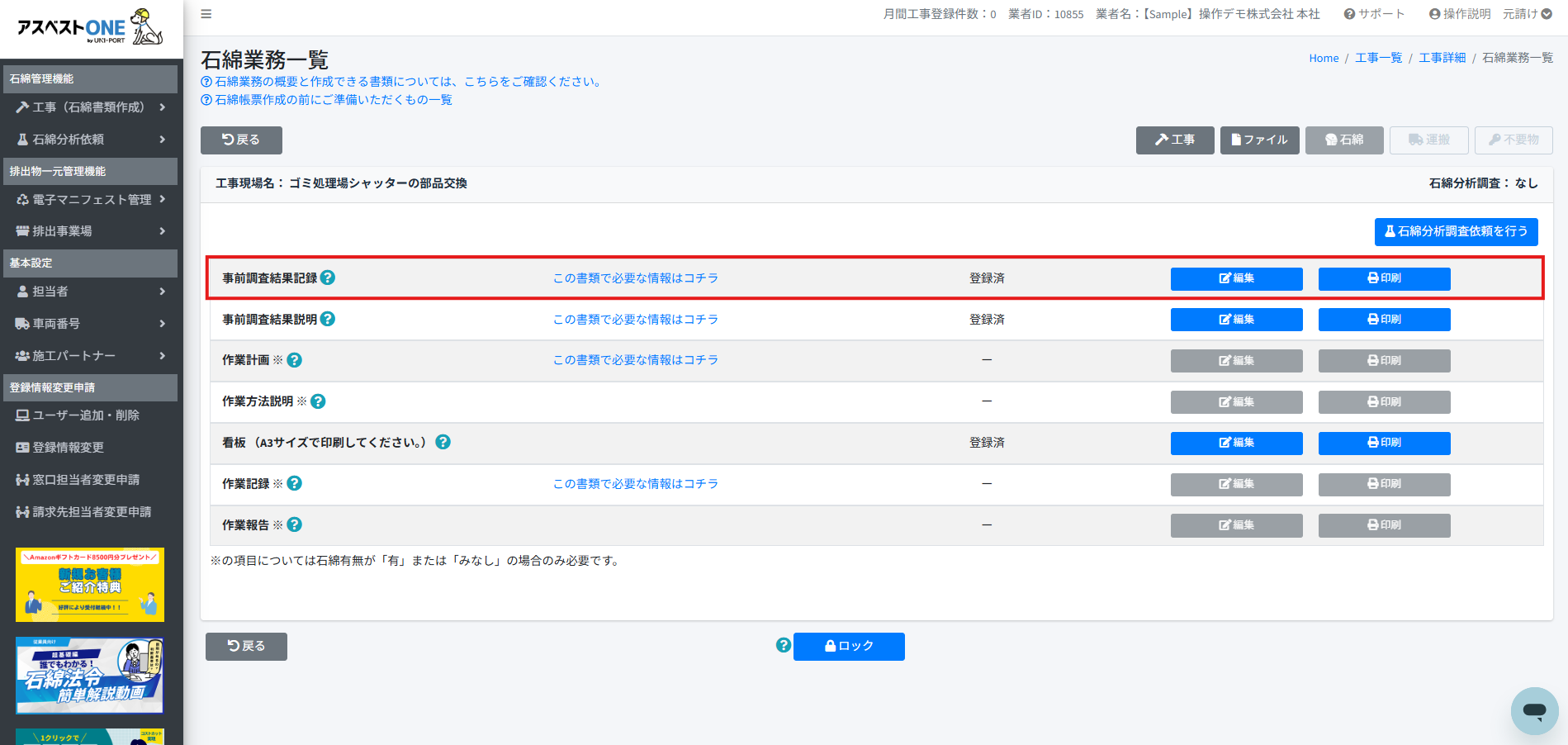Click help icon beside 看板 row

[443, 442]
